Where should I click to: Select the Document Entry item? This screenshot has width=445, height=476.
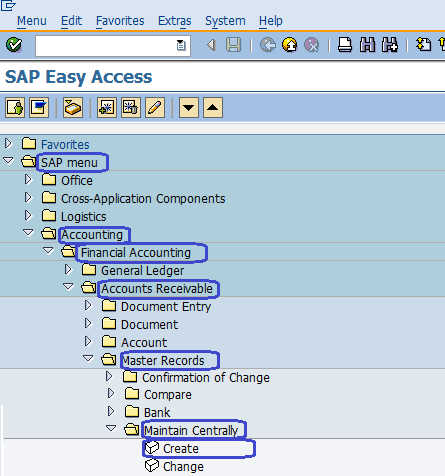[166, 307]
